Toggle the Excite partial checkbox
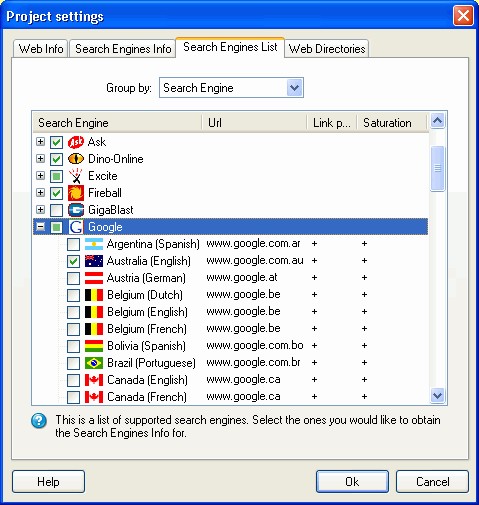 coord(56,176)
